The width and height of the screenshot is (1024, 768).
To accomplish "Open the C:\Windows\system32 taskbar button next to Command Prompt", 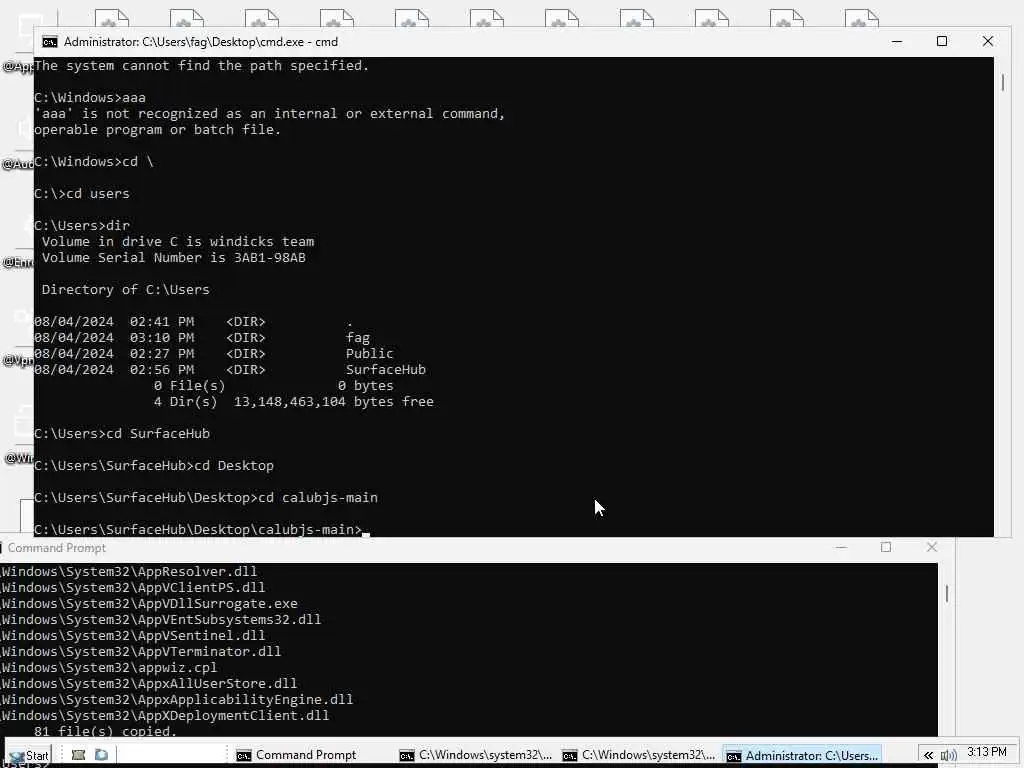I will (475, 755).
